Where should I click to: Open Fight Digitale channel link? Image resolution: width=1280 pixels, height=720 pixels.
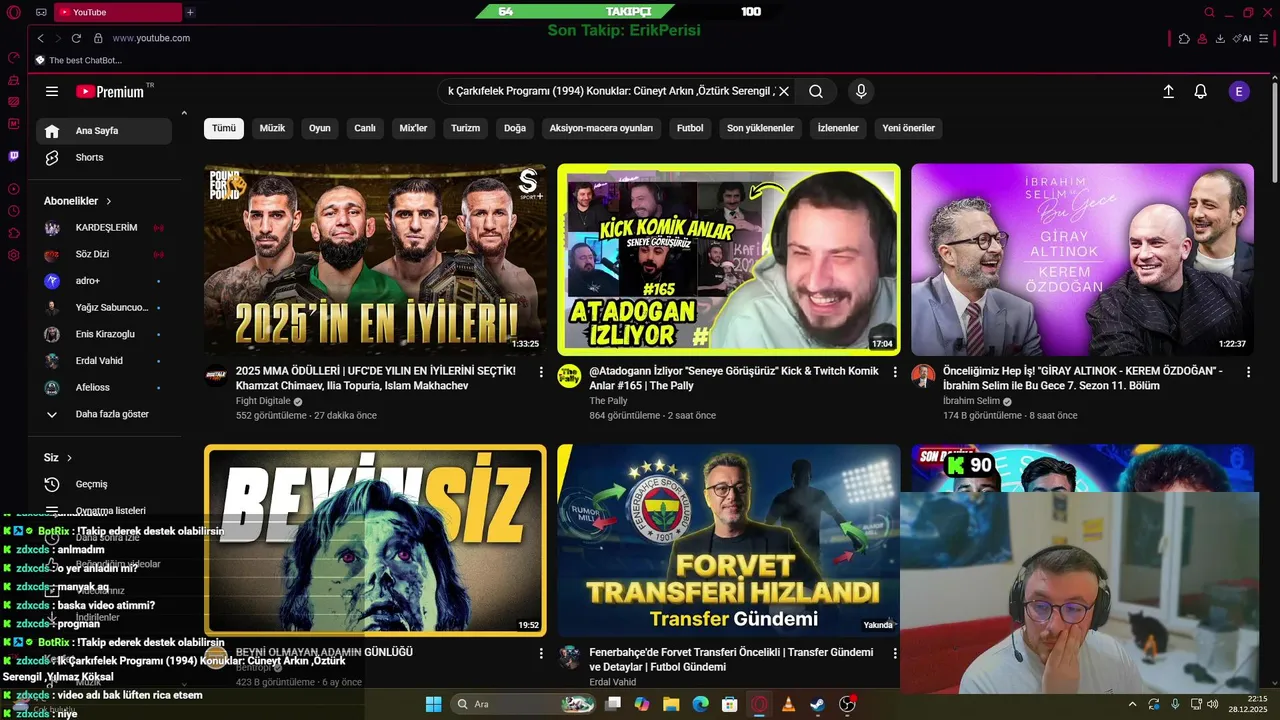(263, 401)
